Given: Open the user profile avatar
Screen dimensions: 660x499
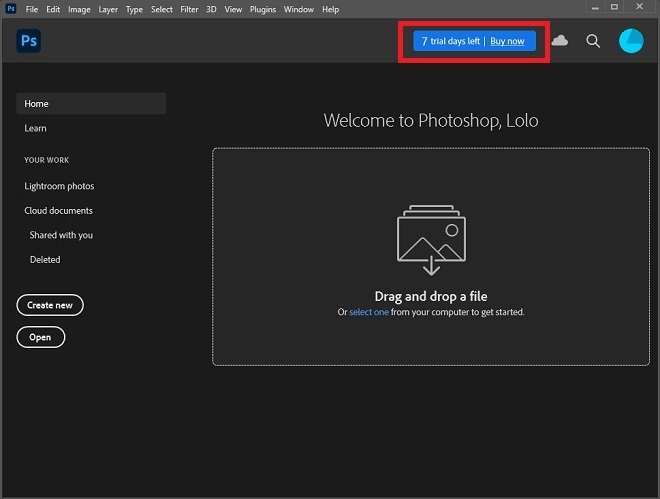Looking at the screenshot, I should [631, 41].
